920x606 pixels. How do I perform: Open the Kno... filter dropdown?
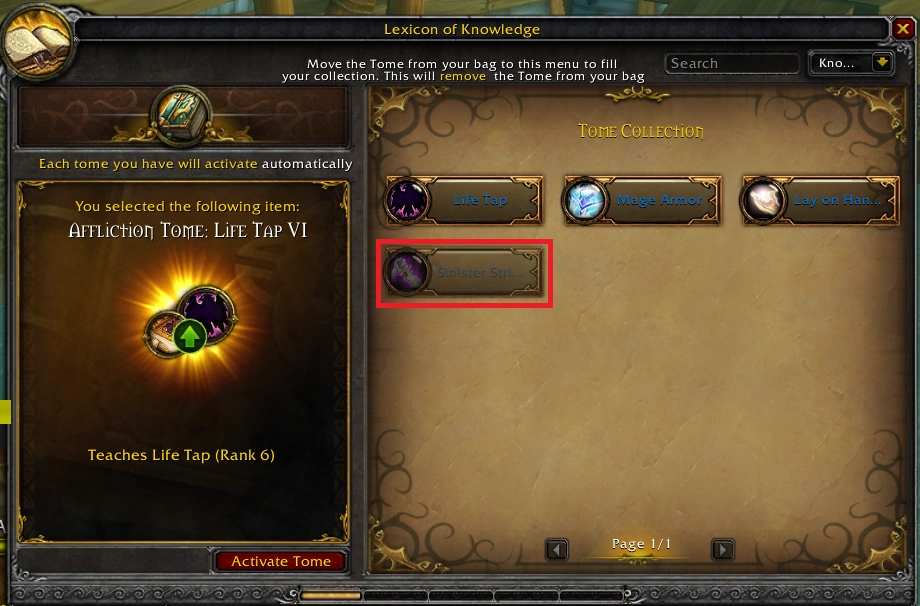(x=851, y=63)
